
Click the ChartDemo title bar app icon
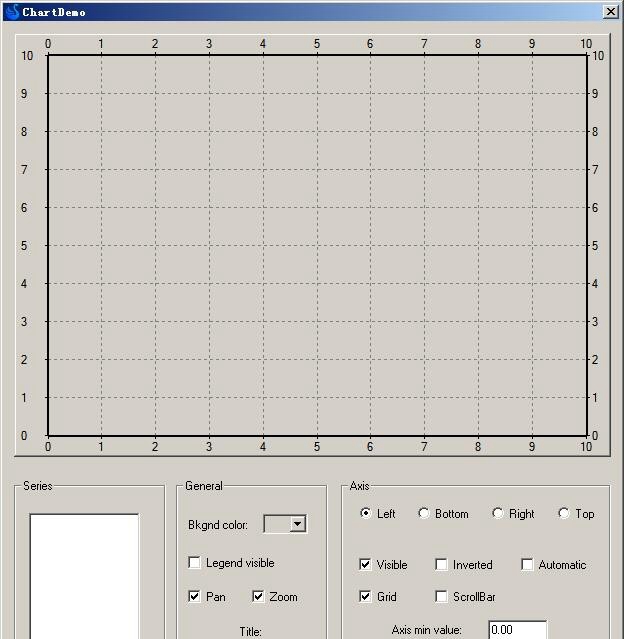pos(13,12)
